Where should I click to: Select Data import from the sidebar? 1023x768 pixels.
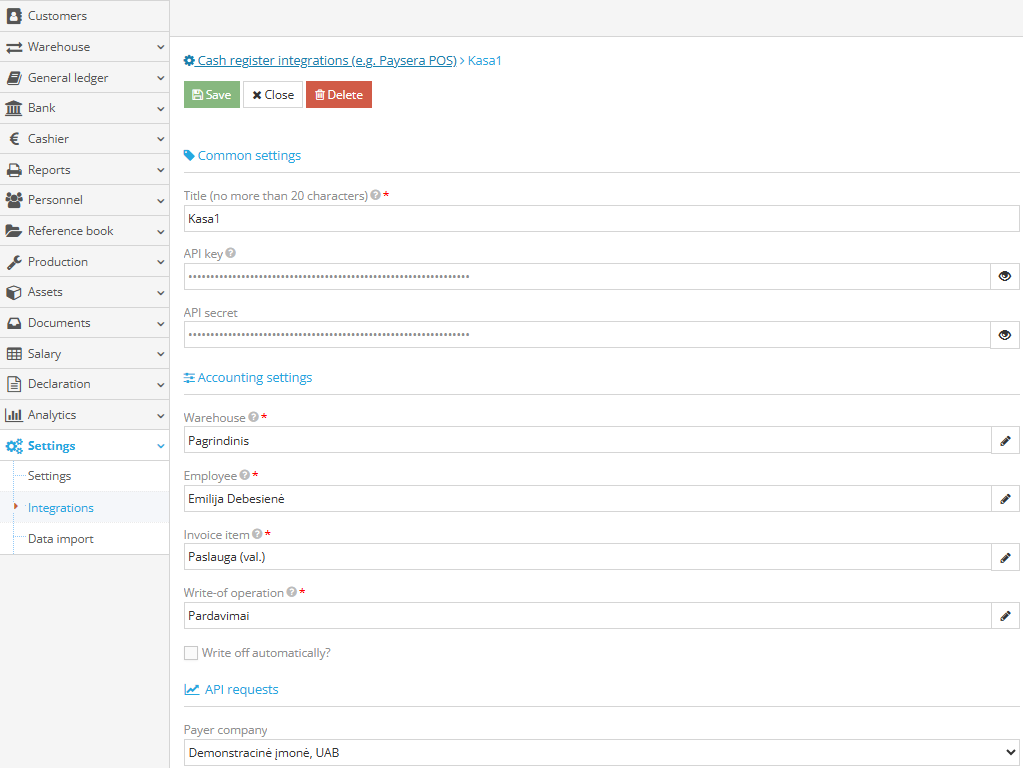(x=59, y=538)
